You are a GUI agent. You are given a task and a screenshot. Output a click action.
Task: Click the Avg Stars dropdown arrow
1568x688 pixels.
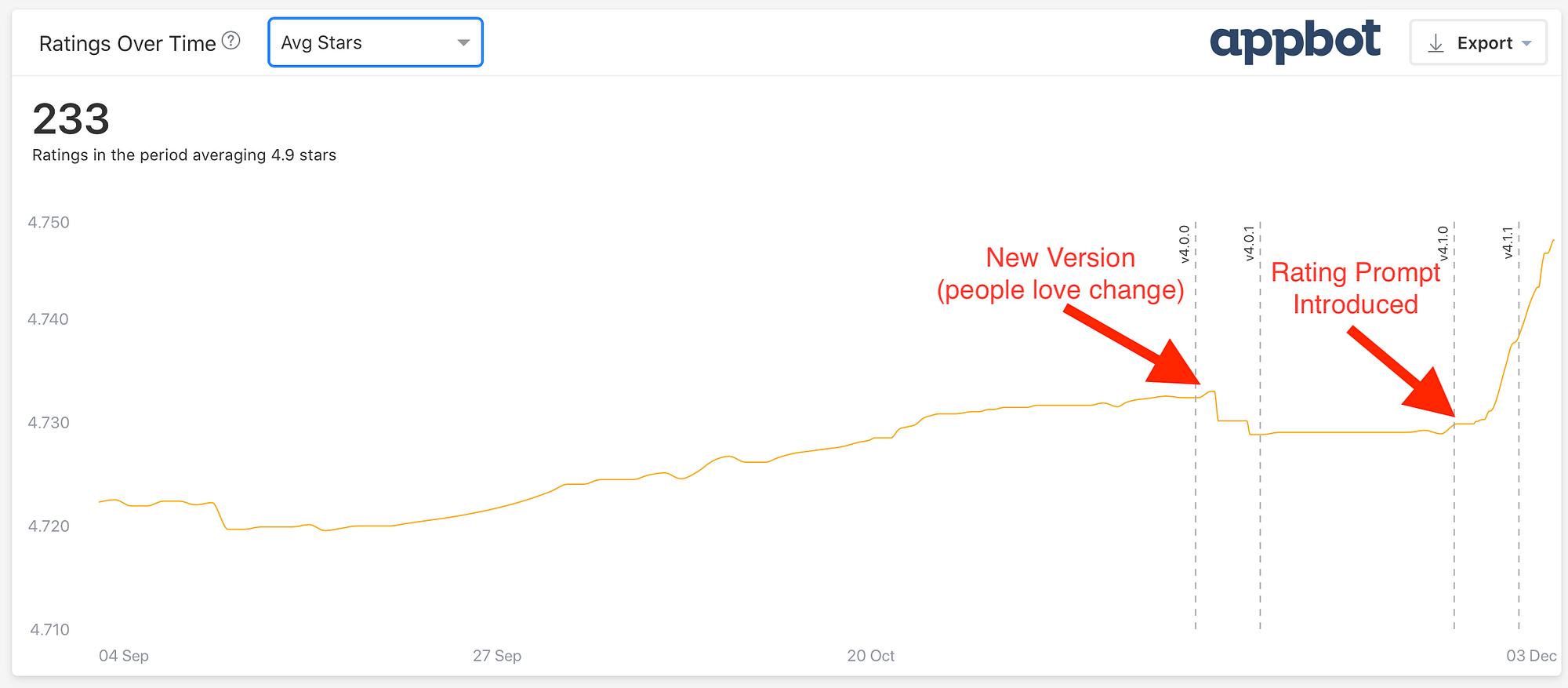pos(463,42)
